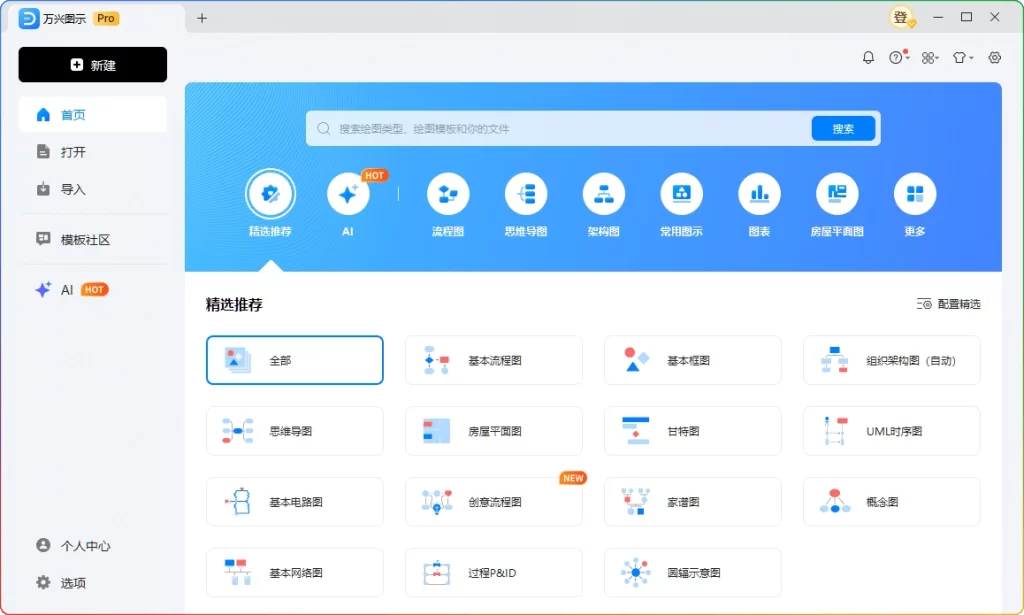Viewport: 1024px width, 615px height.
Task: Click the 更多 more categories icon
Action: (913, 194)
